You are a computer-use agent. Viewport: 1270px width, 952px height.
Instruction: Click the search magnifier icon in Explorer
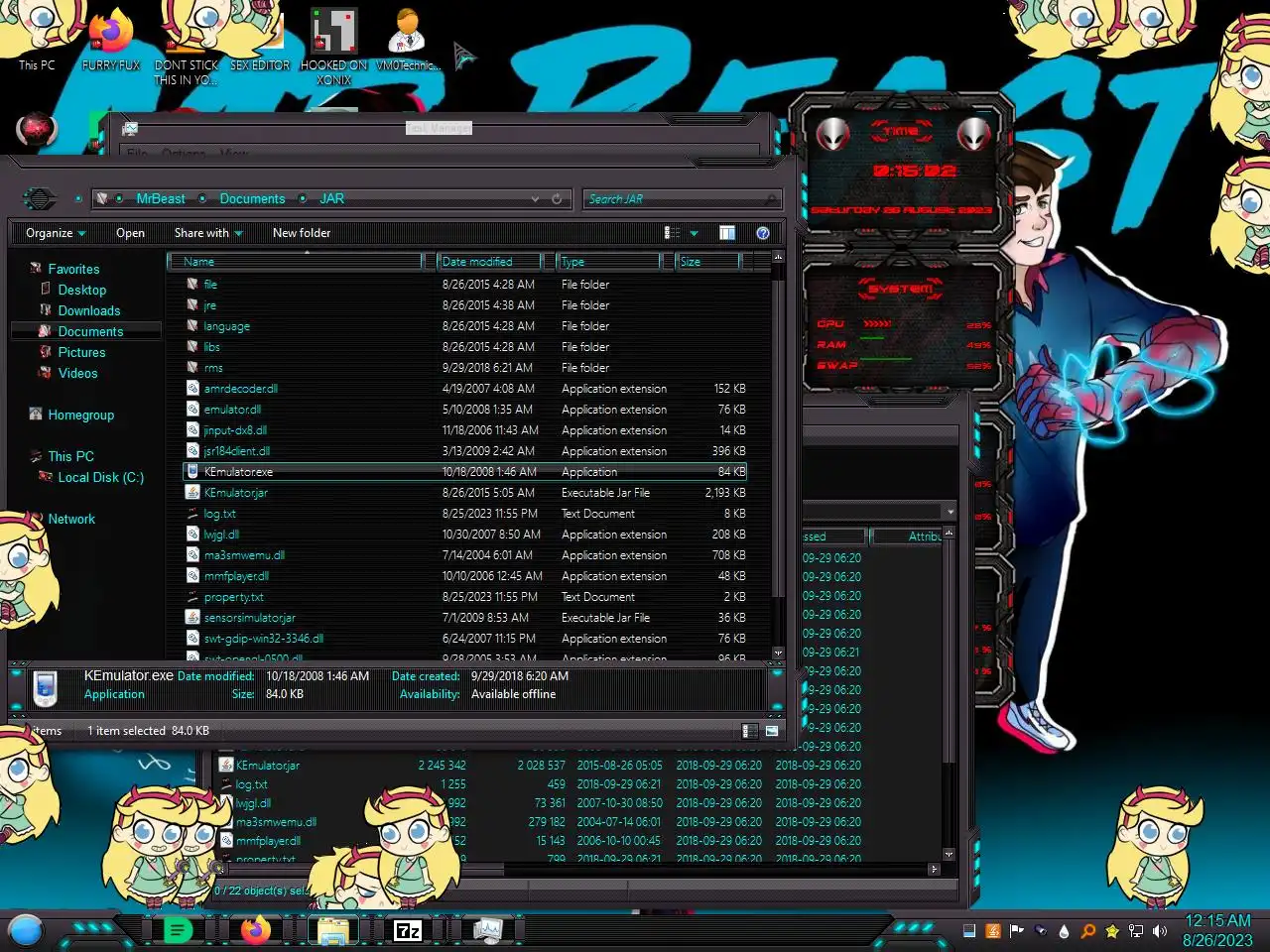(x=772, y=198)
